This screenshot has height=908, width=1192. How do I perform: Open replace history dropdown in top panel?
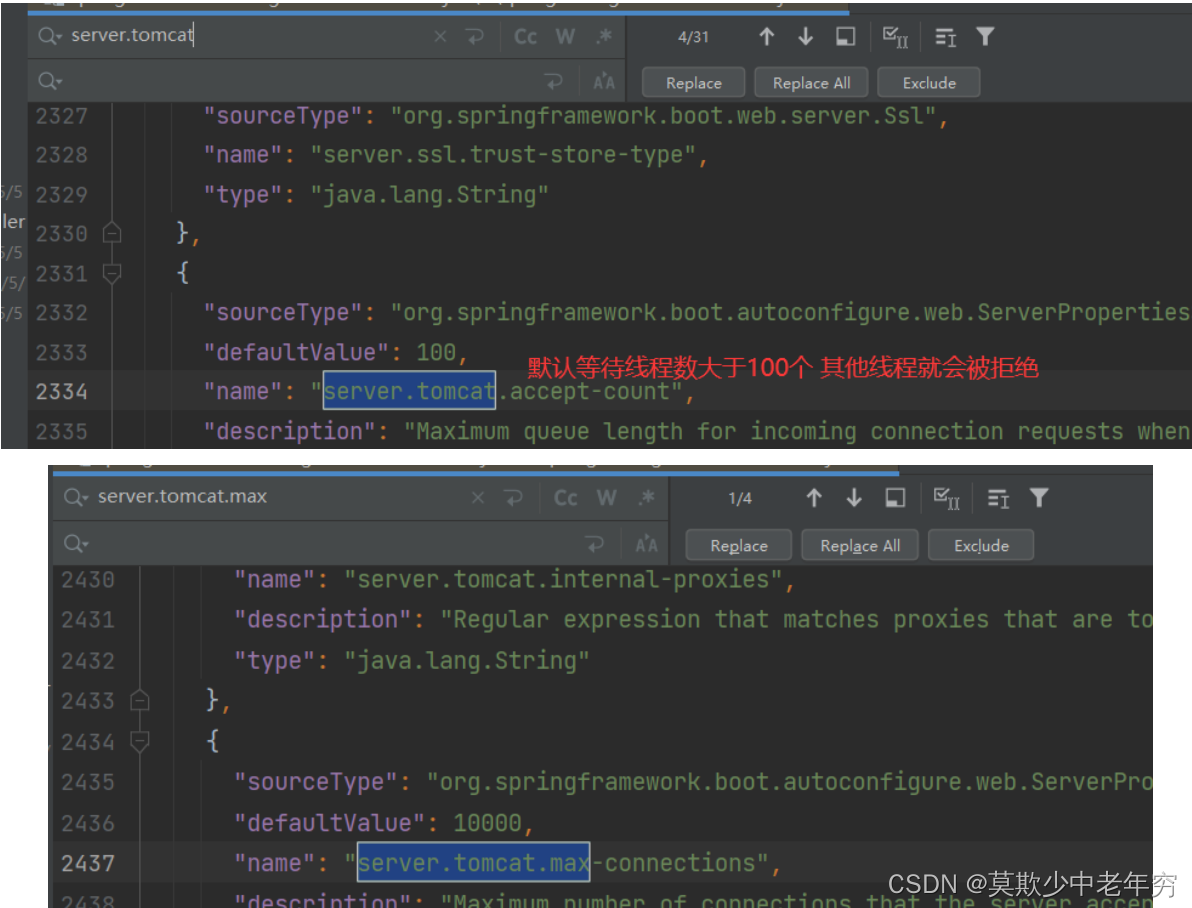tap(49, 81)
